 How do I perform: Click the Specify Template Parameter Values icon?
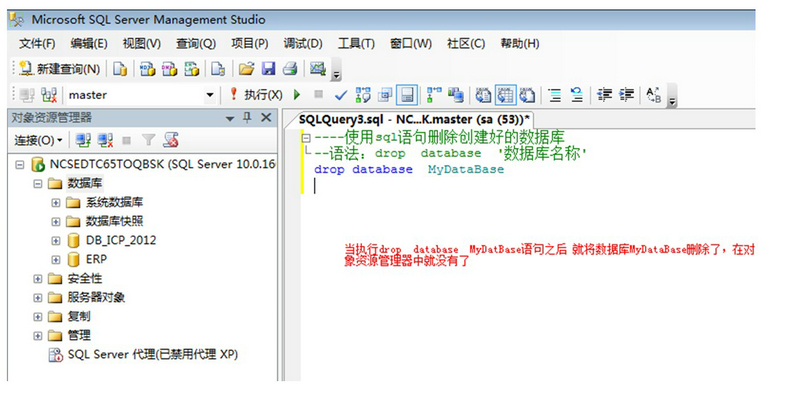[x=654, y=95]
